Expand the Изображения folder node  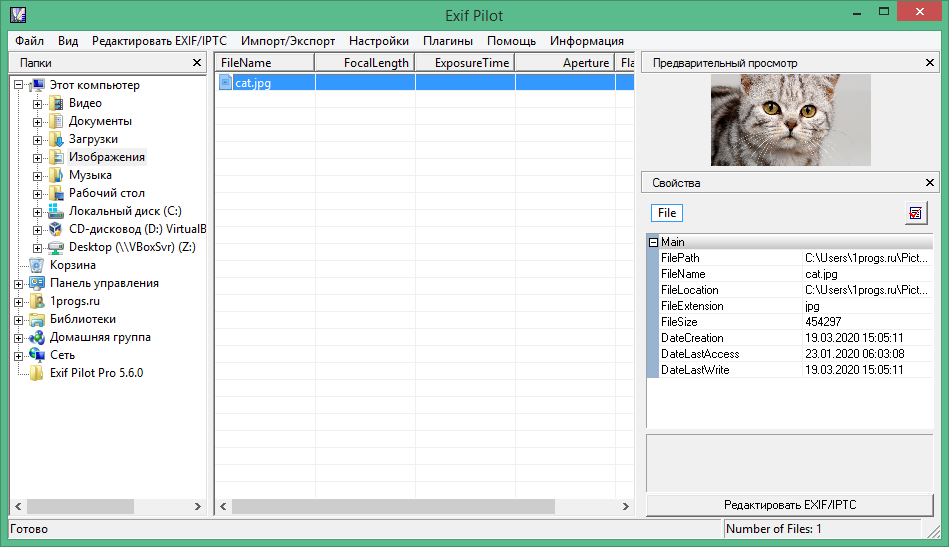point(37,157)
